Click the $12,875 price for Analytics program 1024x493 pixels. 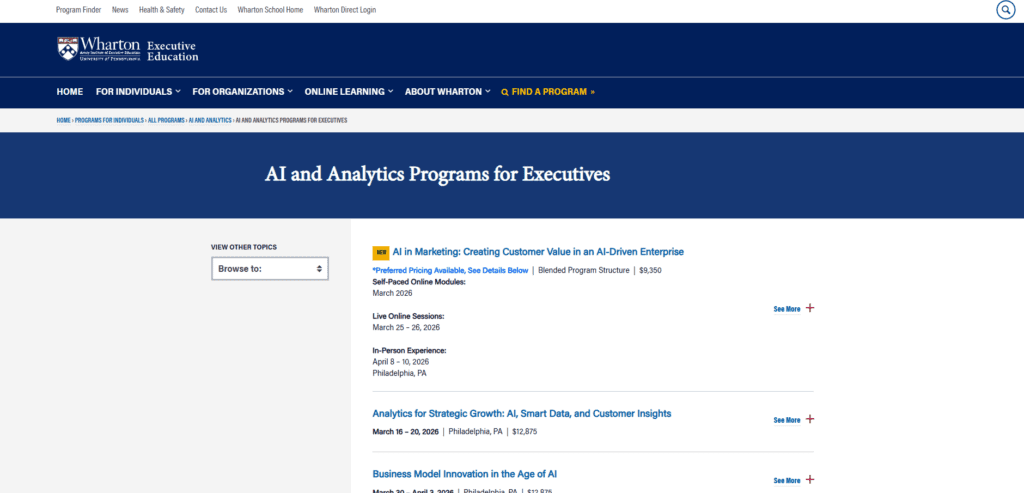524,432
